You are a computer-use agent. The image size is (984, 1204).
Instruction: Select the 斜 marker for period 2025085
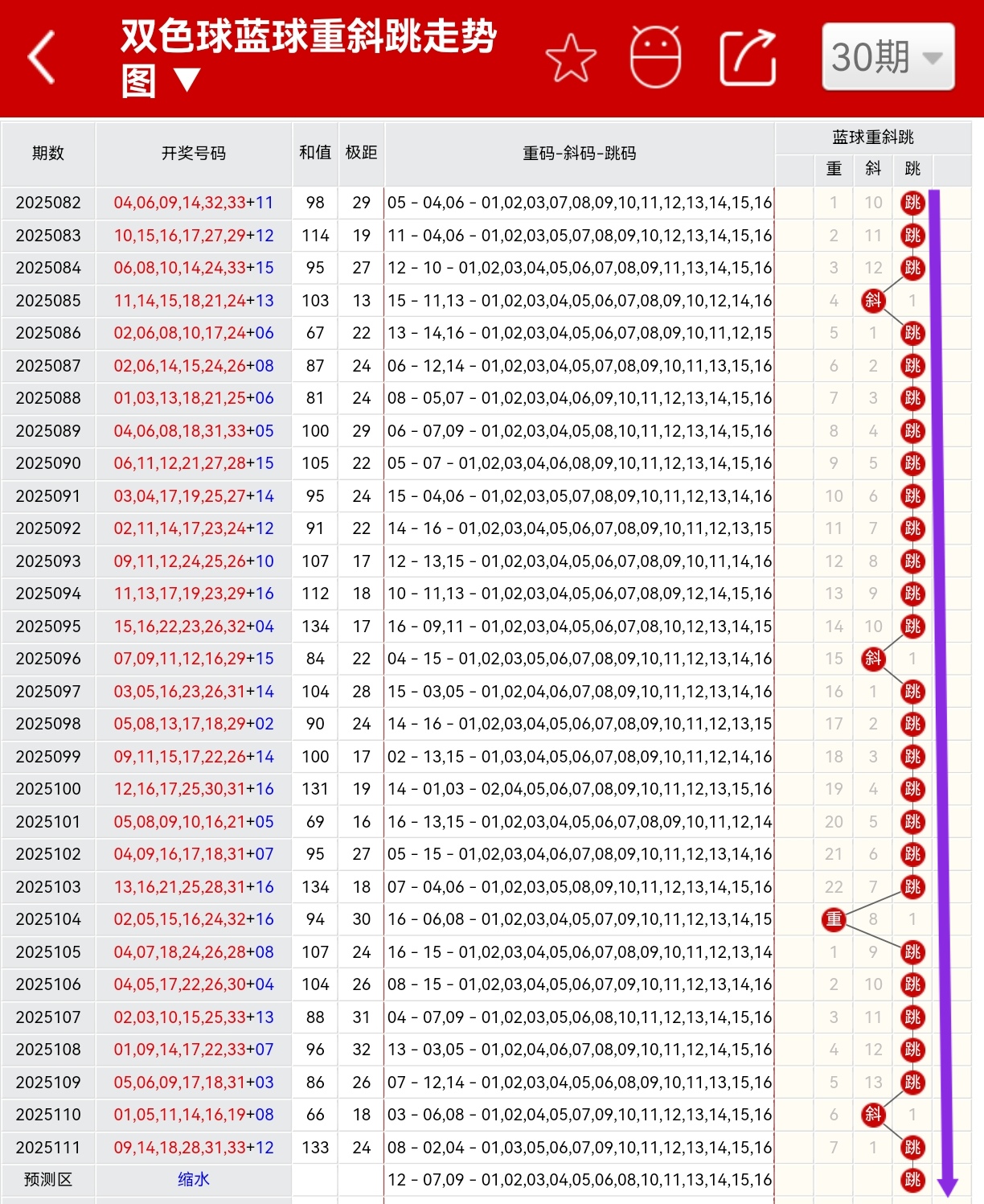873,301
